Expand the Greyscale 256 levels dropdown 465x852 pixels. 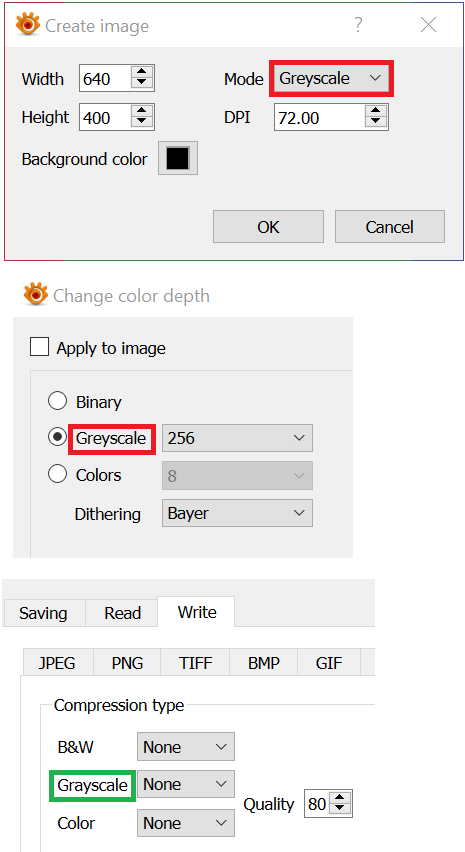pos(237,438)
